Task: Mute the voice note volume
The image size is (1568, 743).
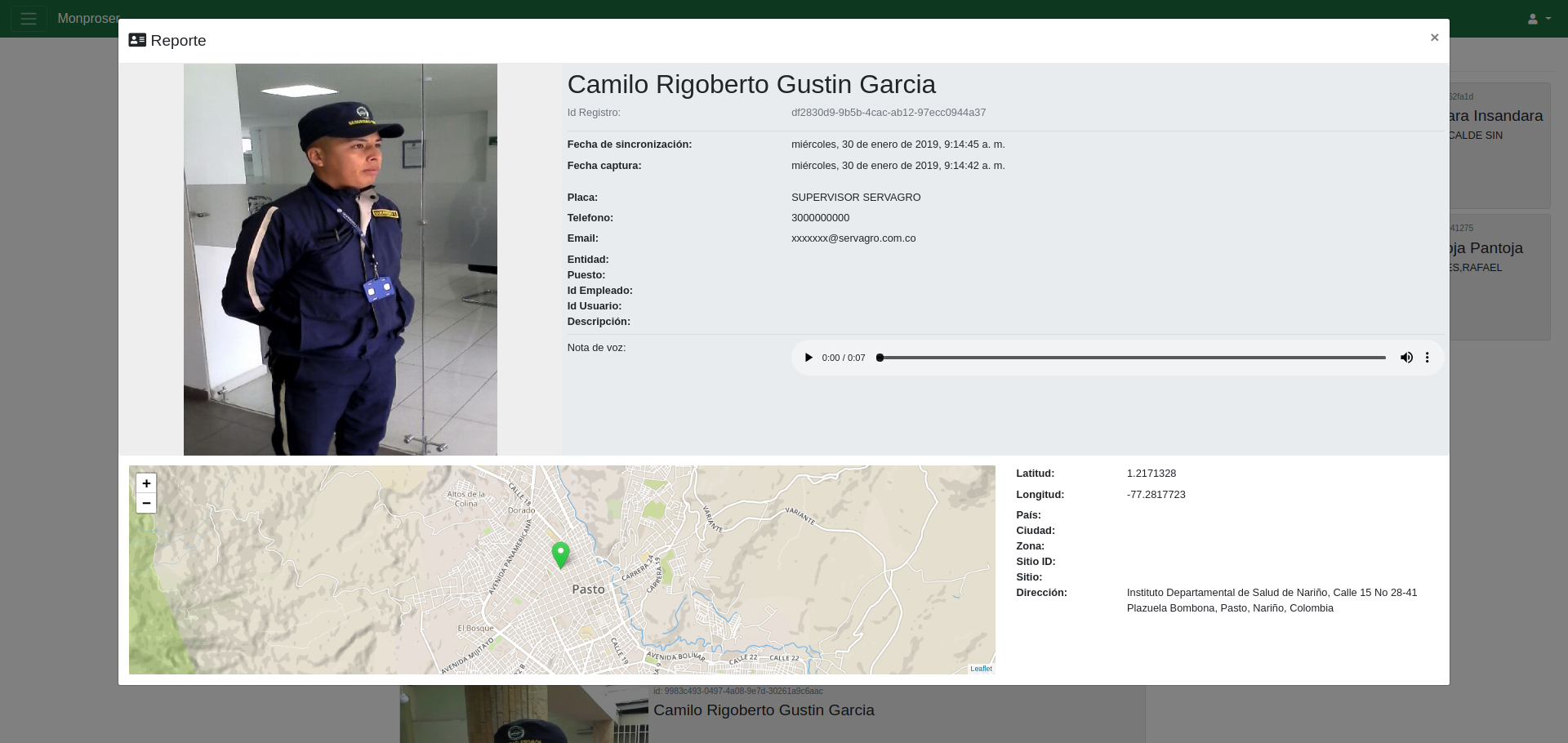Action: [1406, 358]
